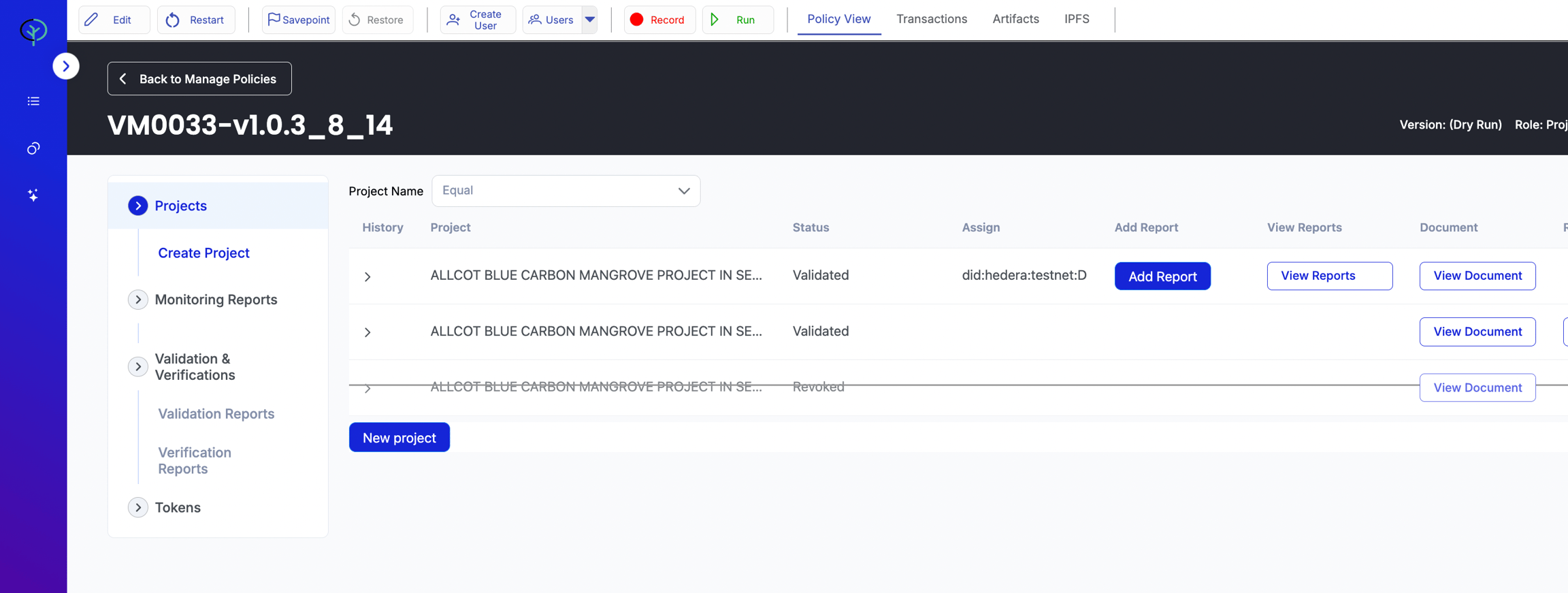Image resolution: width=1568 pixels, height=593 pixels.
Task: Click the New project button
Action: [x=399, y=437]
